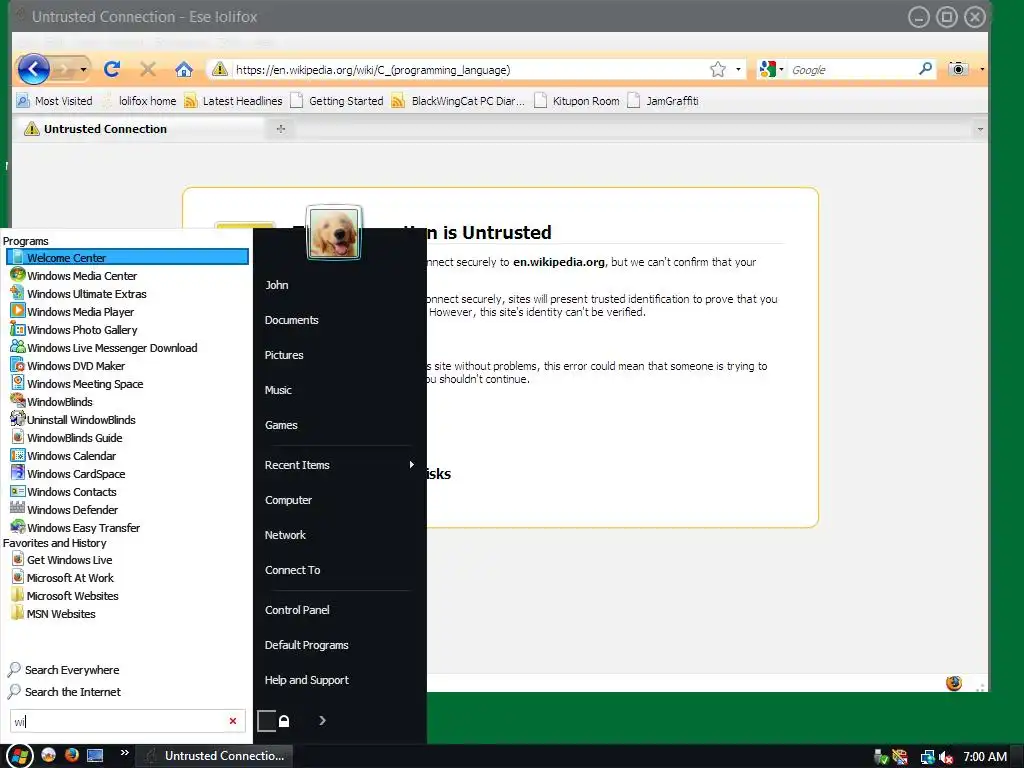Click the browser Back button
Viewport: 1024px width, 768px height.
point(33,69)
